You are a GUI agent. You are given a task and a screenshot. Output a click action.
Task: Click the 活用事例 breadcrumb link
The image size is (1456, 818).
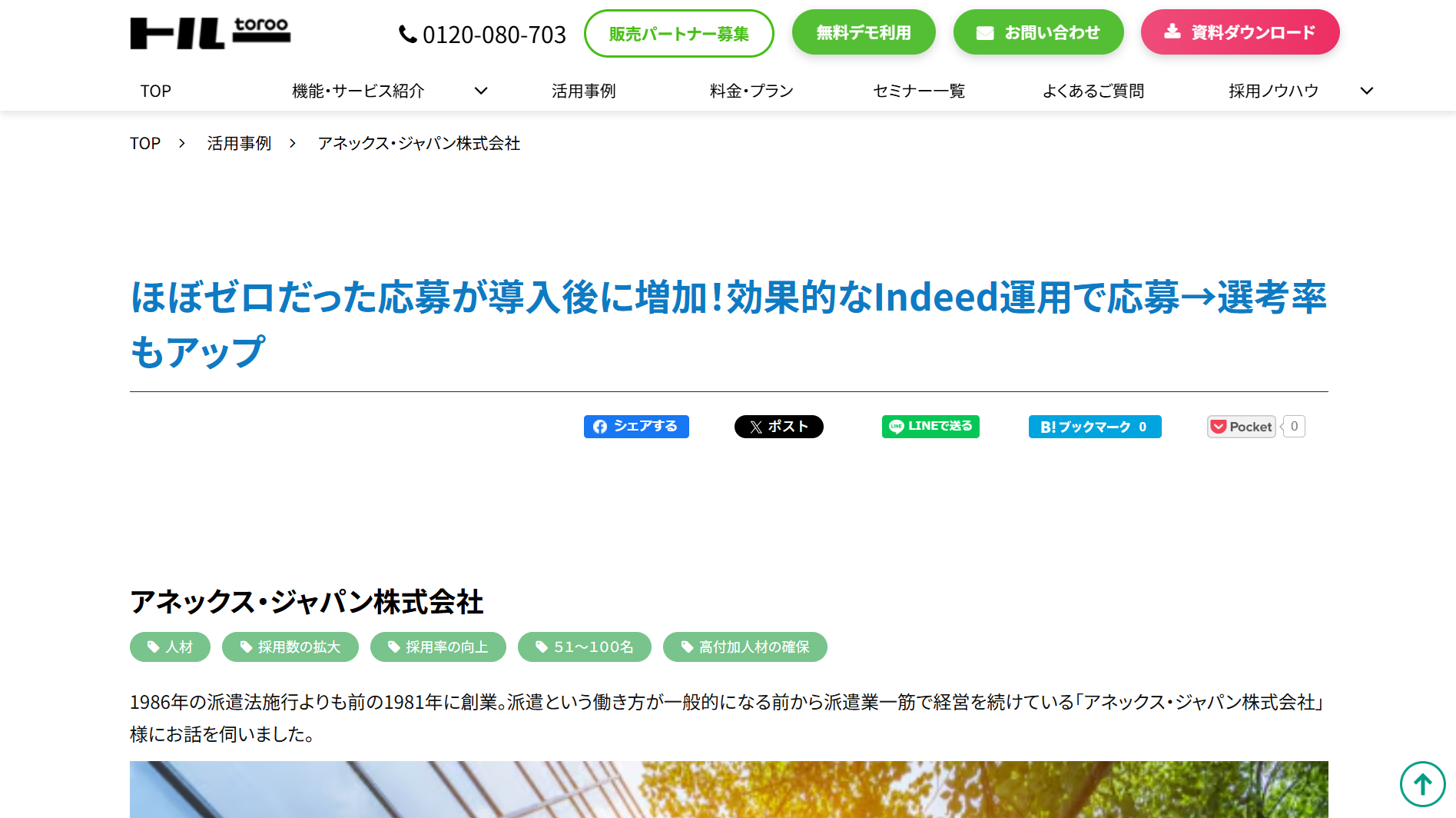tap(239, 144)
